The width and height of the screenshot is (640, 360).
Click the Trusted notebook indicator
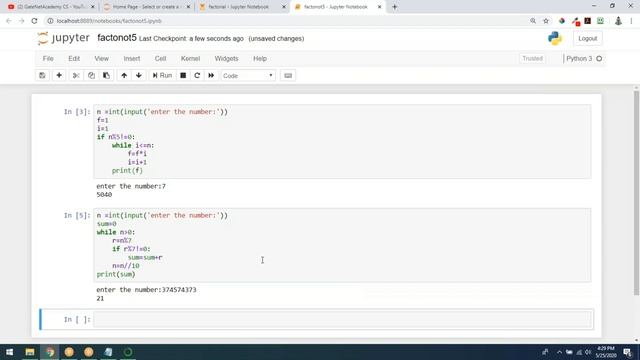533,59
